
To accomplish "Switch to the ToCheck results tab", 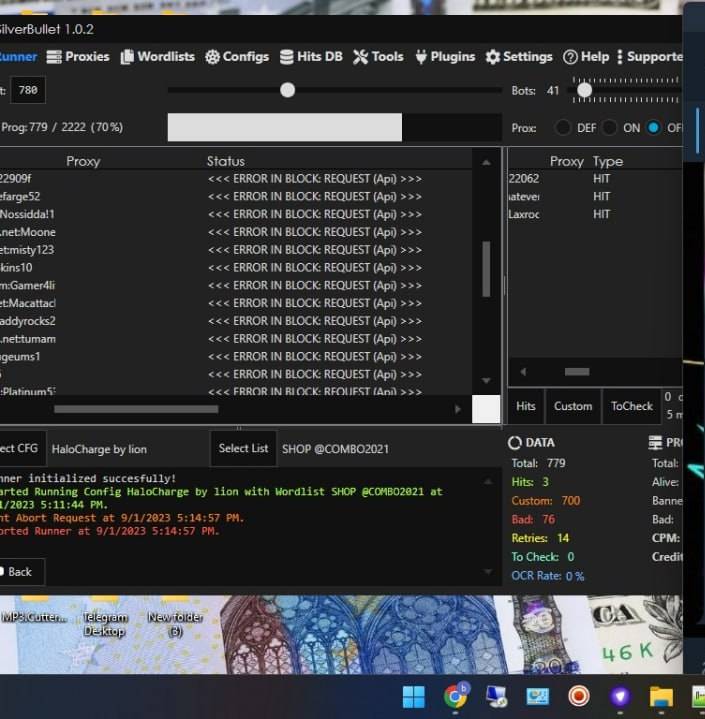I will [631, 406].
